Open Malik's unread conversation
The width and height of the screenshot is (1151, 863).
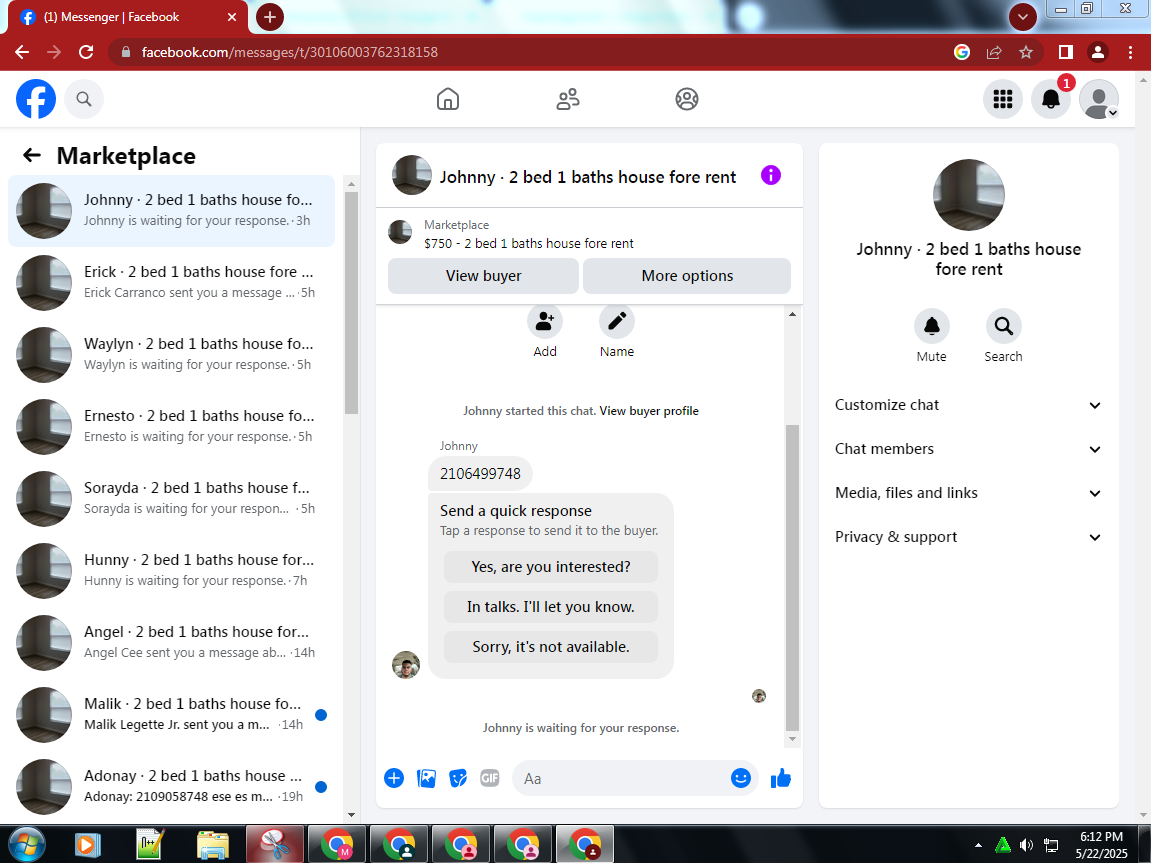[172, 714]
